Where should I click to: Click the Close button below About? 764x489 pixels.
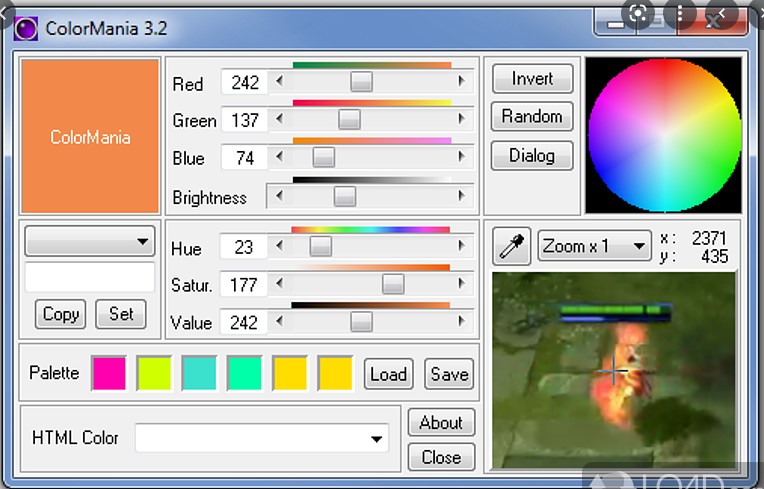pos(441,457)
